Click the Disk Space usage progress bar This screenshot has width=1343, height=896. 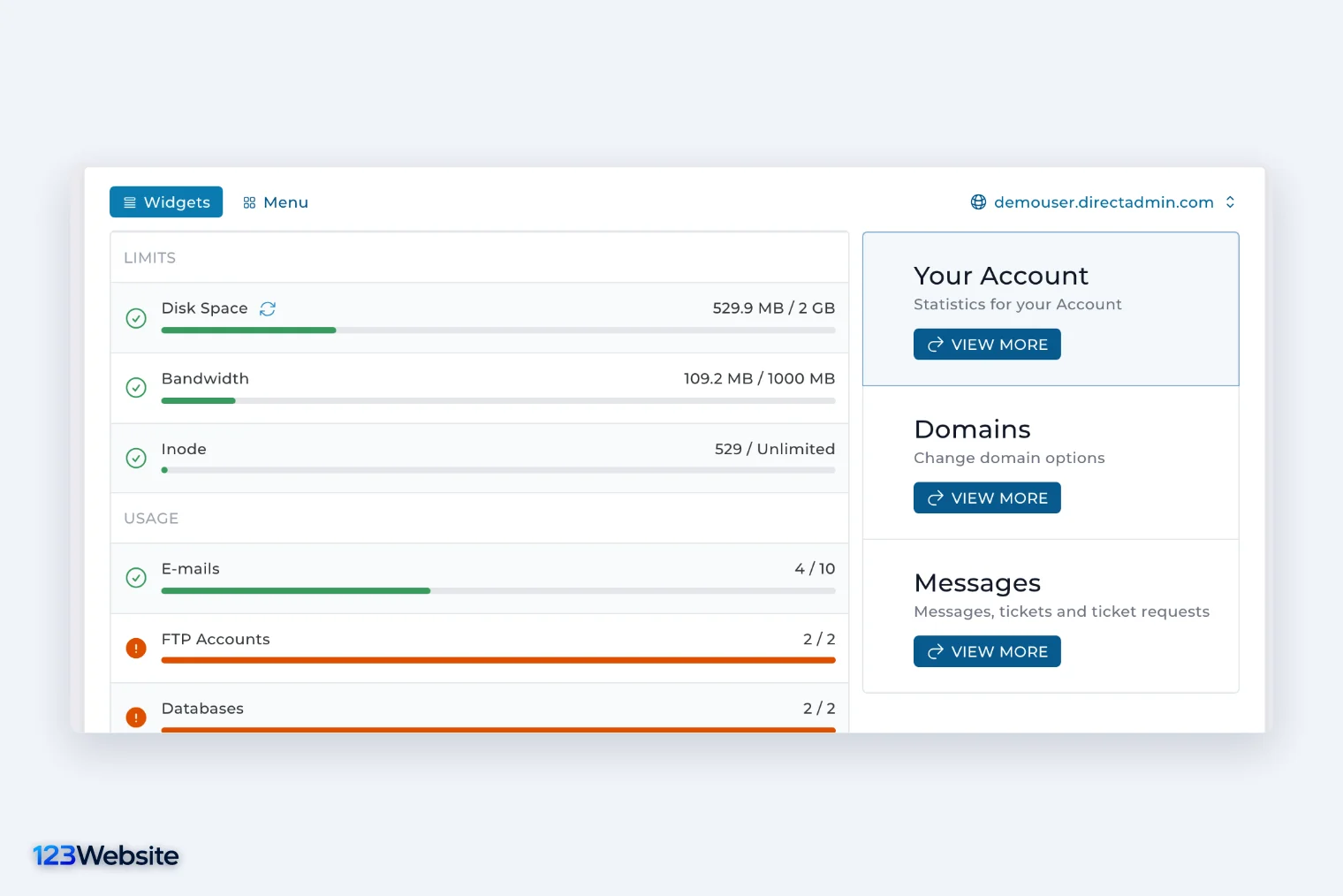tap(498, 330)
